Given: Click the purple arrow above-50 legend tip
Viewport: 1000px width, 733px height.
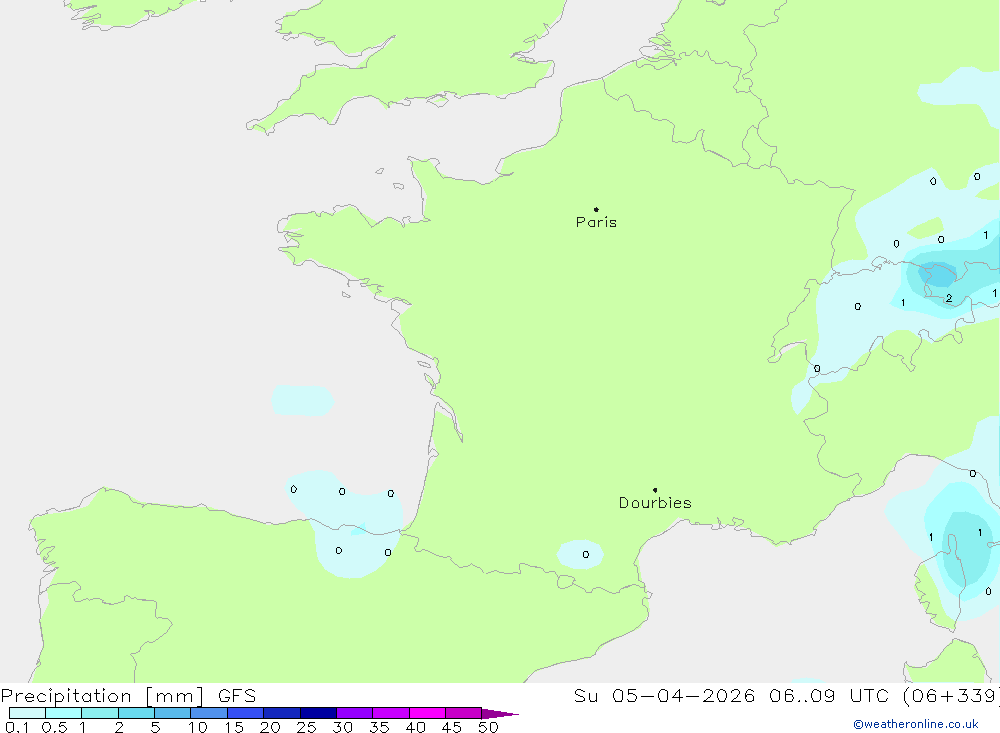Looking at the screenshot, I should point(499,714).
